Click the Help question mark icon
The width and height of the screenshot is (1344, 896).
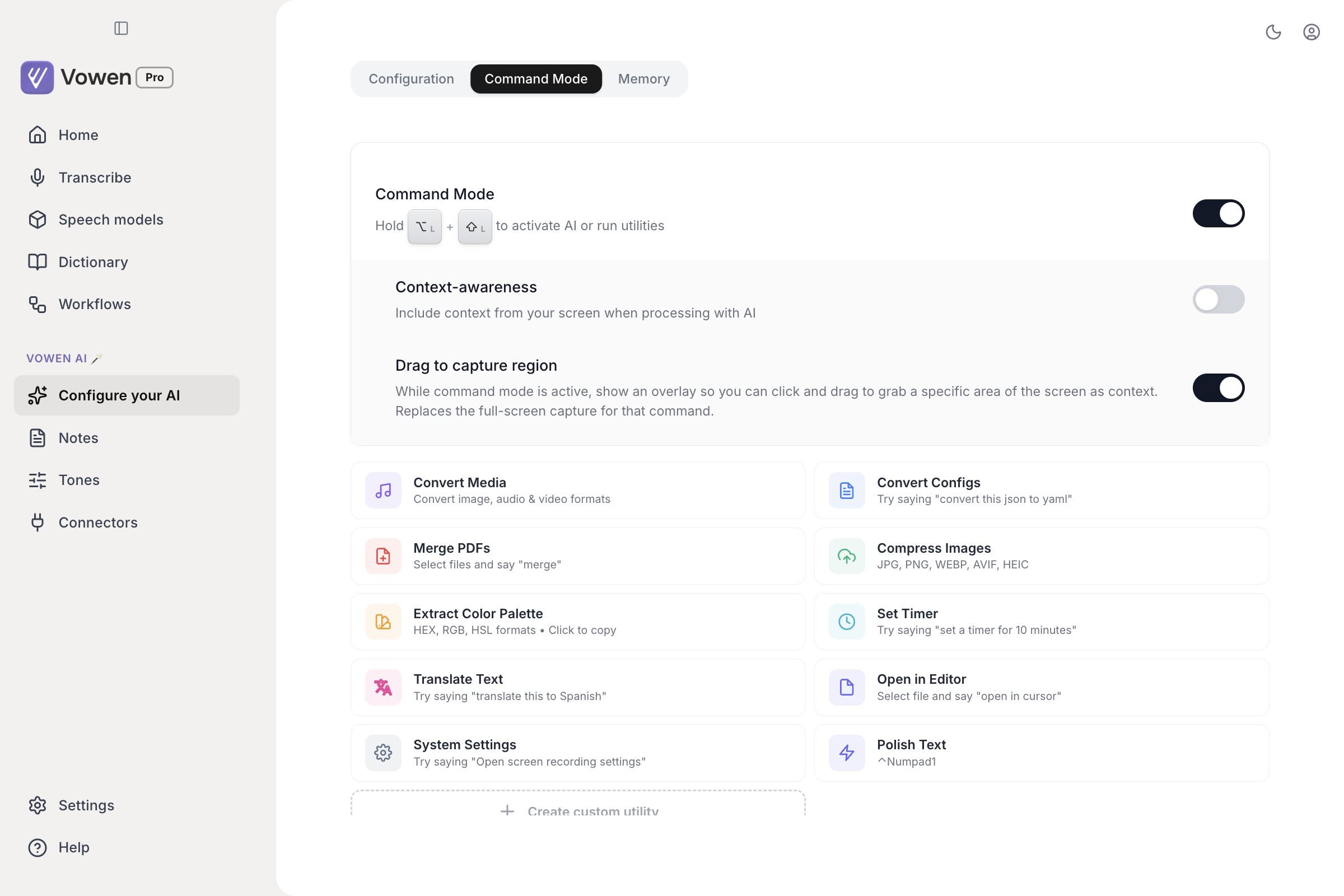coord(38,847)
